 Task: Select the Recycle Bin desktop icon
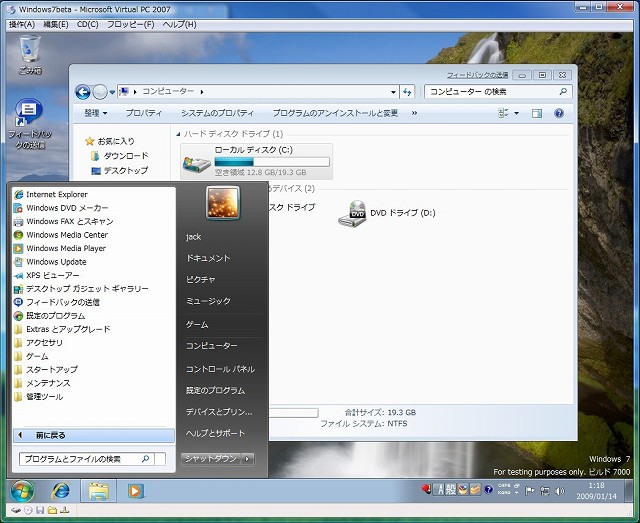coord(30,55)
